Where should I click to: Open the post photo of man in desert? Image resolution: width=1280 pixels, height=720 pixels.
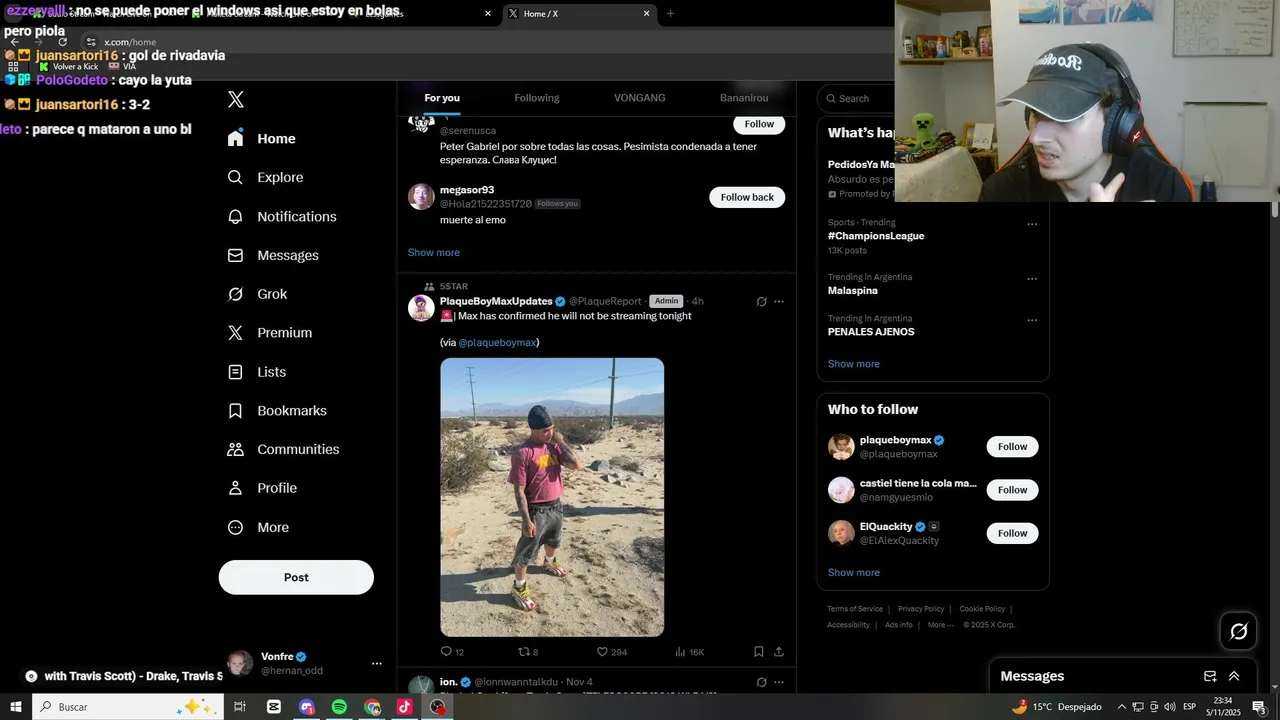(552, 497)
